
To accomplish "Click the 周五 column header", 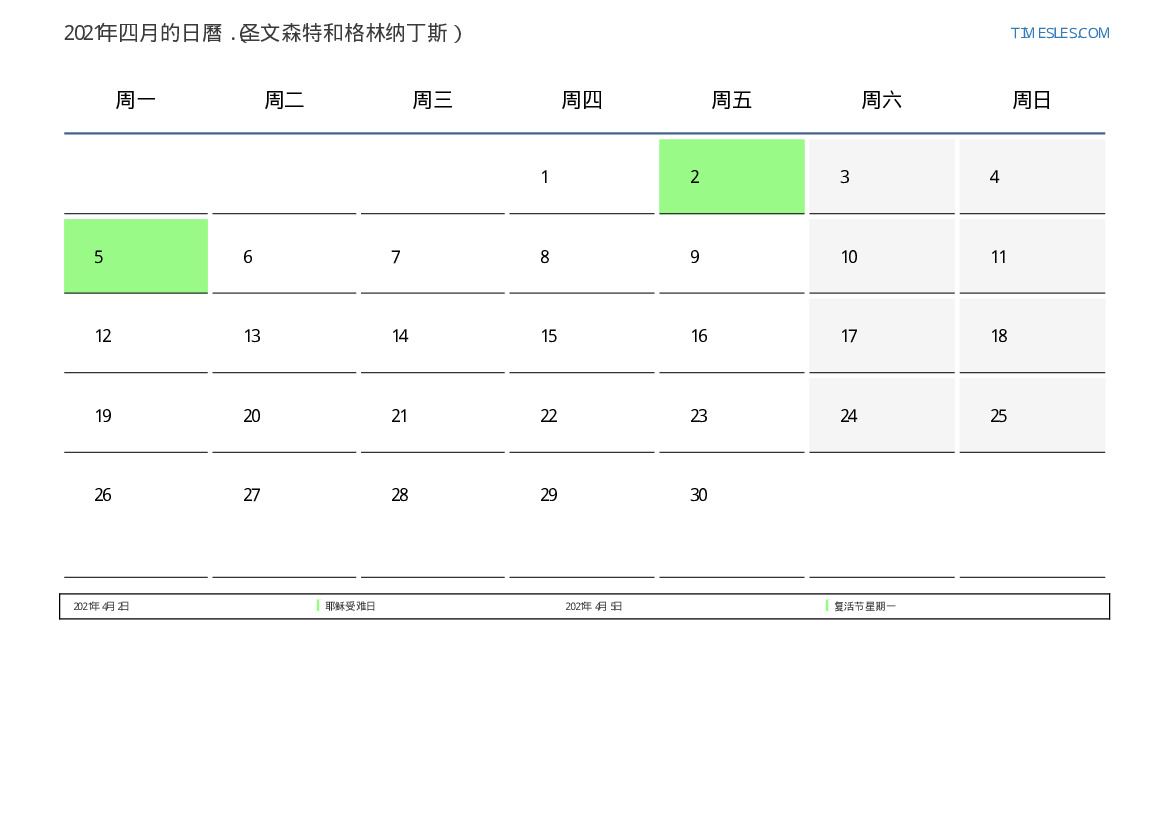I will pyautogui.click(x=731, y=100).
